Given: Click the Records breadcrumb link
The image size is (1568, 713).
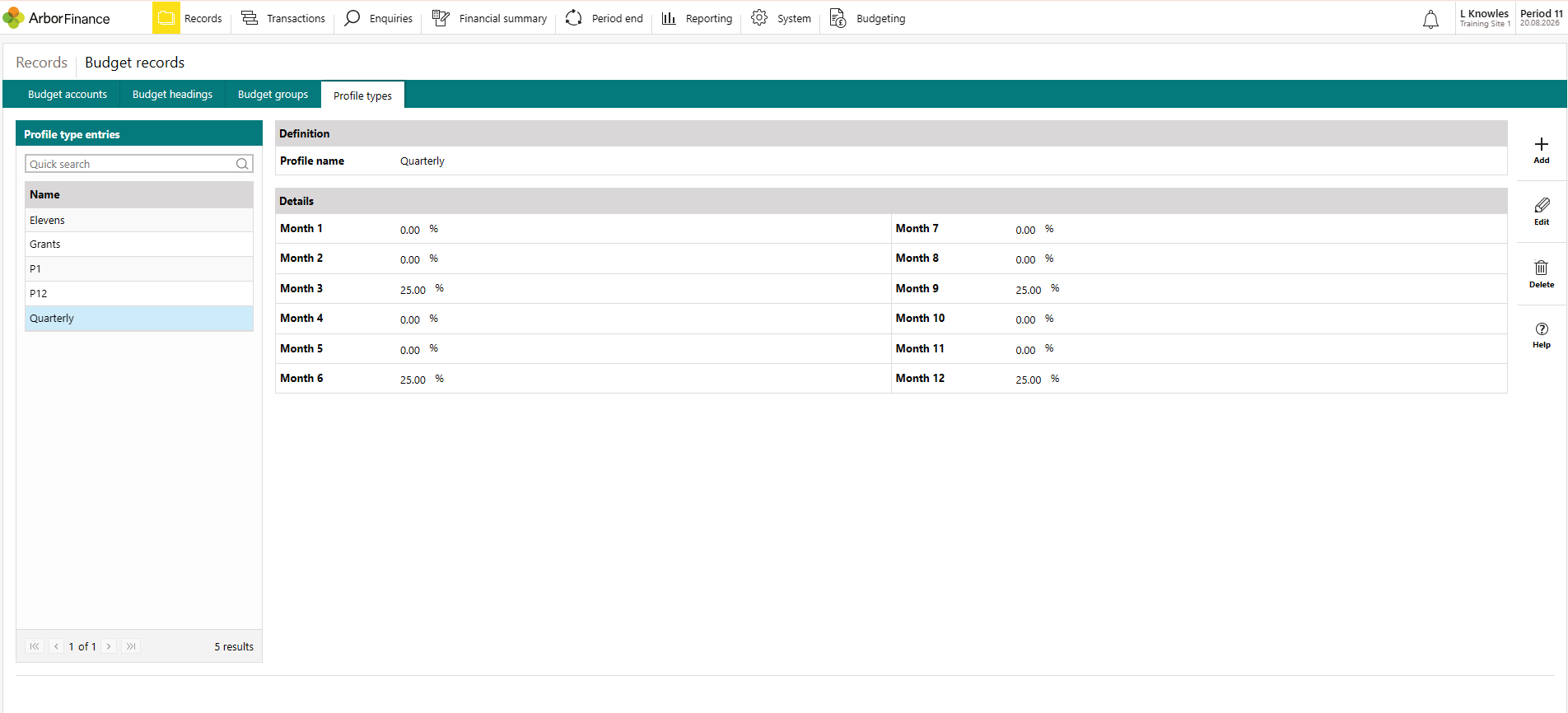Looking at the screenshot, I should click(x=42, y=63).
